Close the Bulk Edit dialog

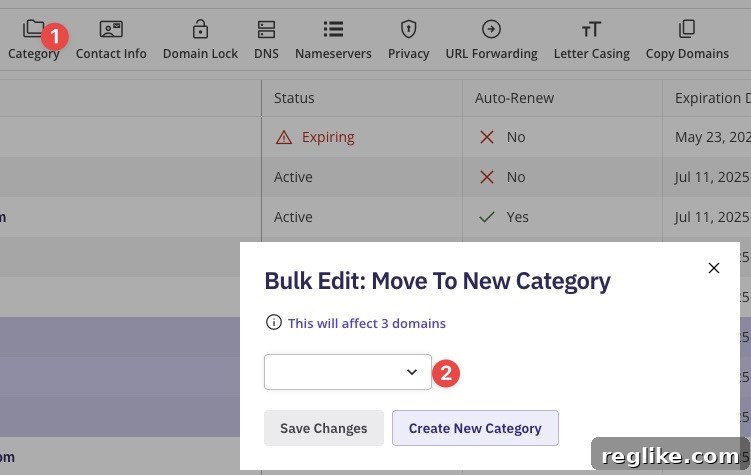point(714,268)
